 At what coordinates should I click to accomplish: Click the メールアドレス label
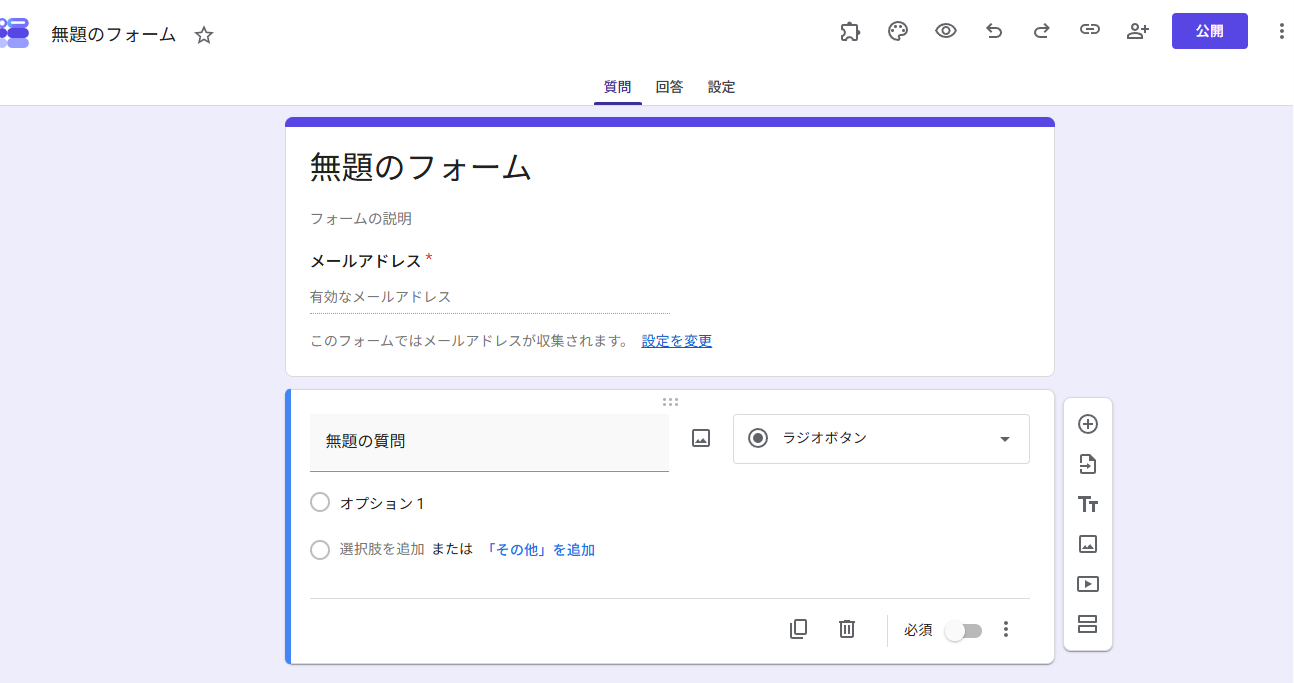(x=366, y=261)
